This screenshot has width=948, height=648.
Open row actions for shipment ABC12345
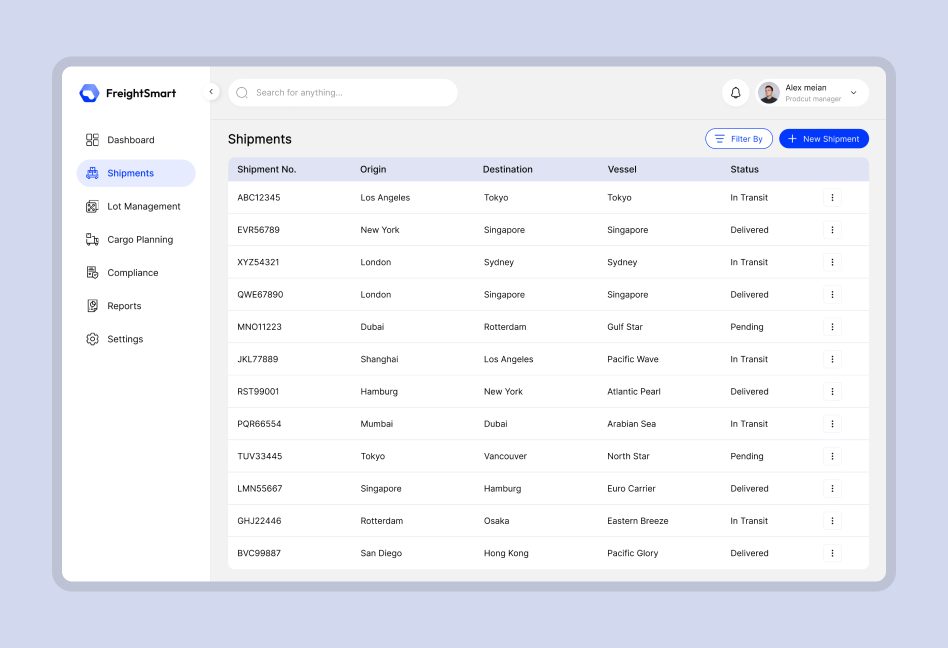pyautogui.click(x=832, y=198)
